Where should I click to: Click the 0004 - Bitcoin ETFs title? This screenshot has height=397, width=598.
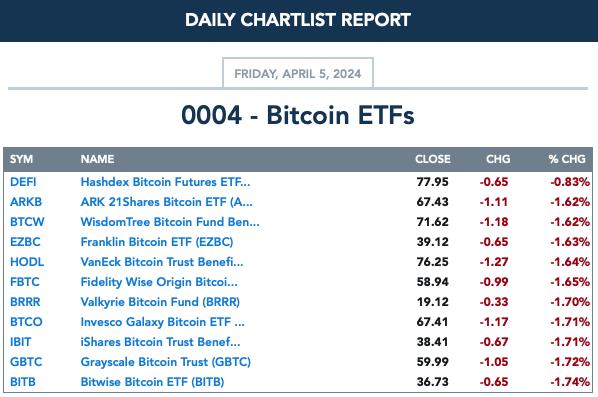click(298, 115)
